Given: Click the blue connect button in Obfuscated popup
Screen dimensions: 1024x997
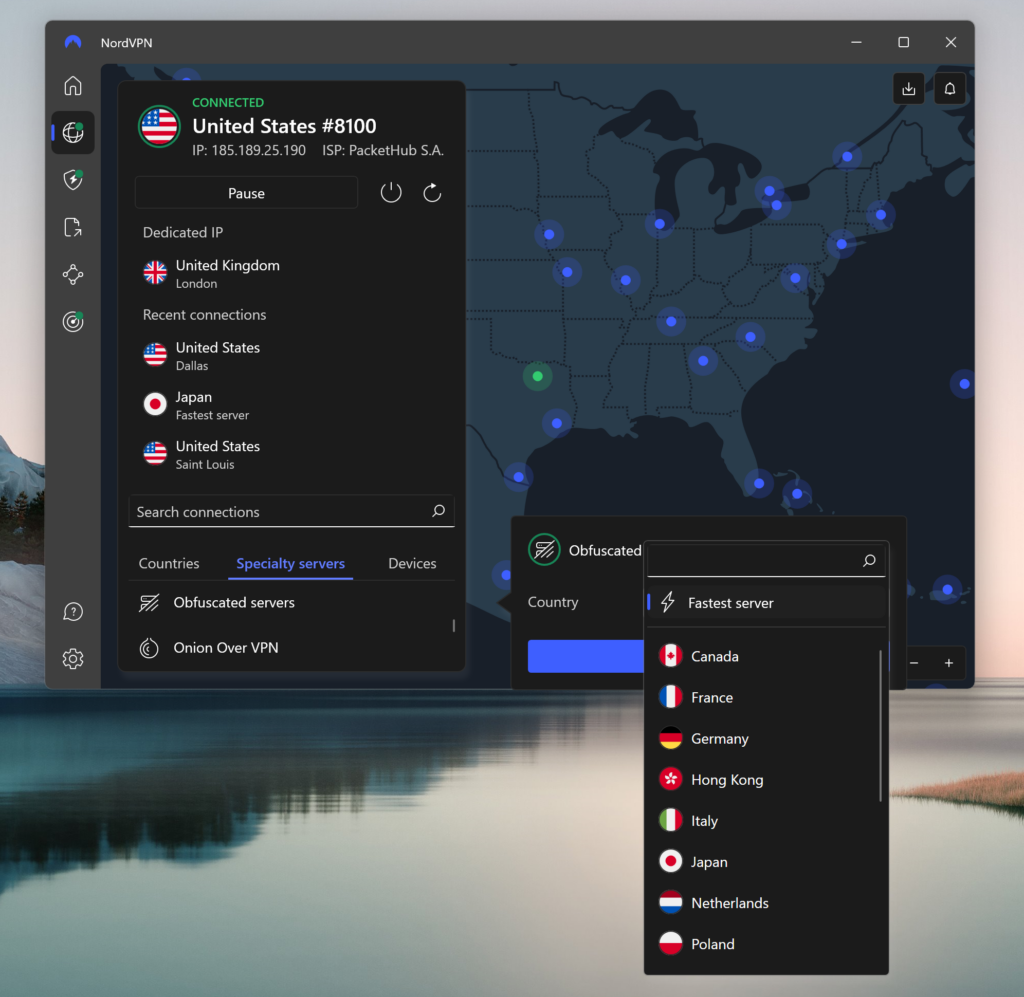Looking at the screenshot, I should coord(586,656).
